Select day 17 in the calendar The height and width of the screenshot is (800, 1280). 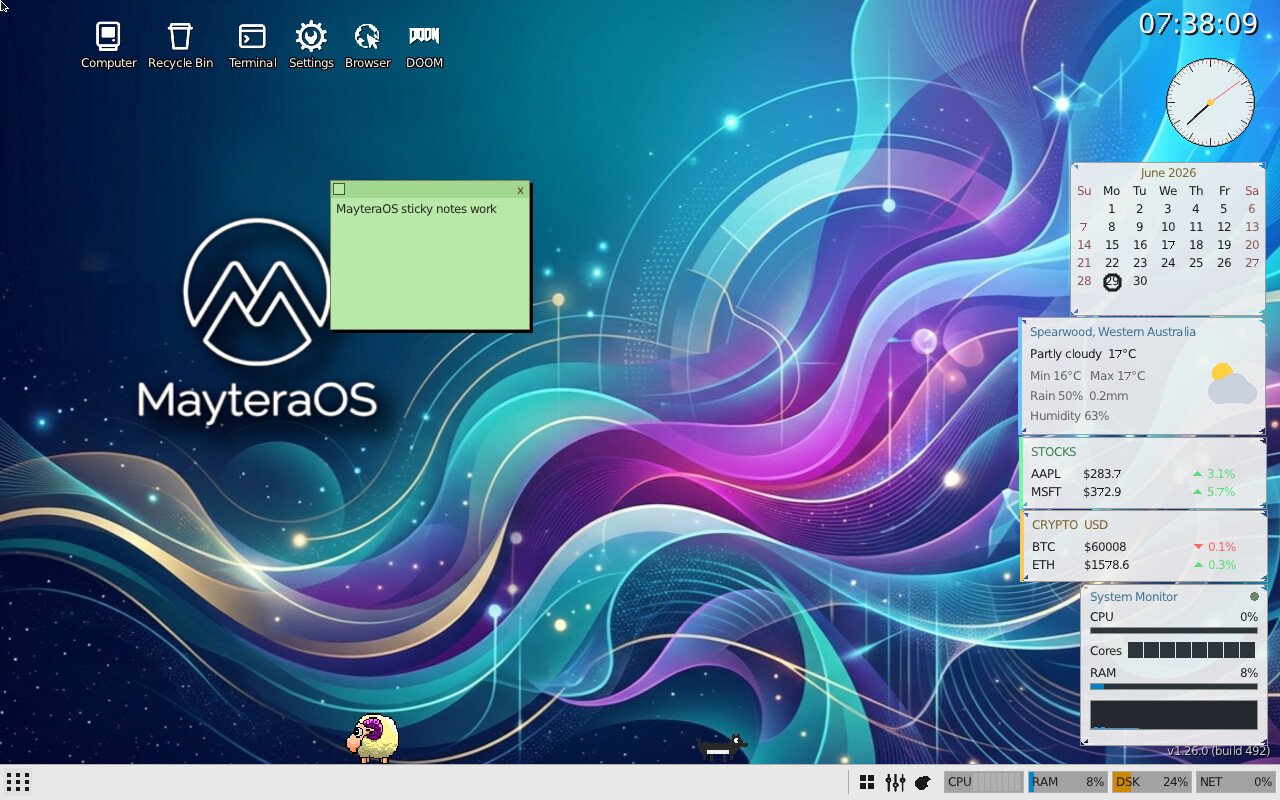(x=1168, y=245)
